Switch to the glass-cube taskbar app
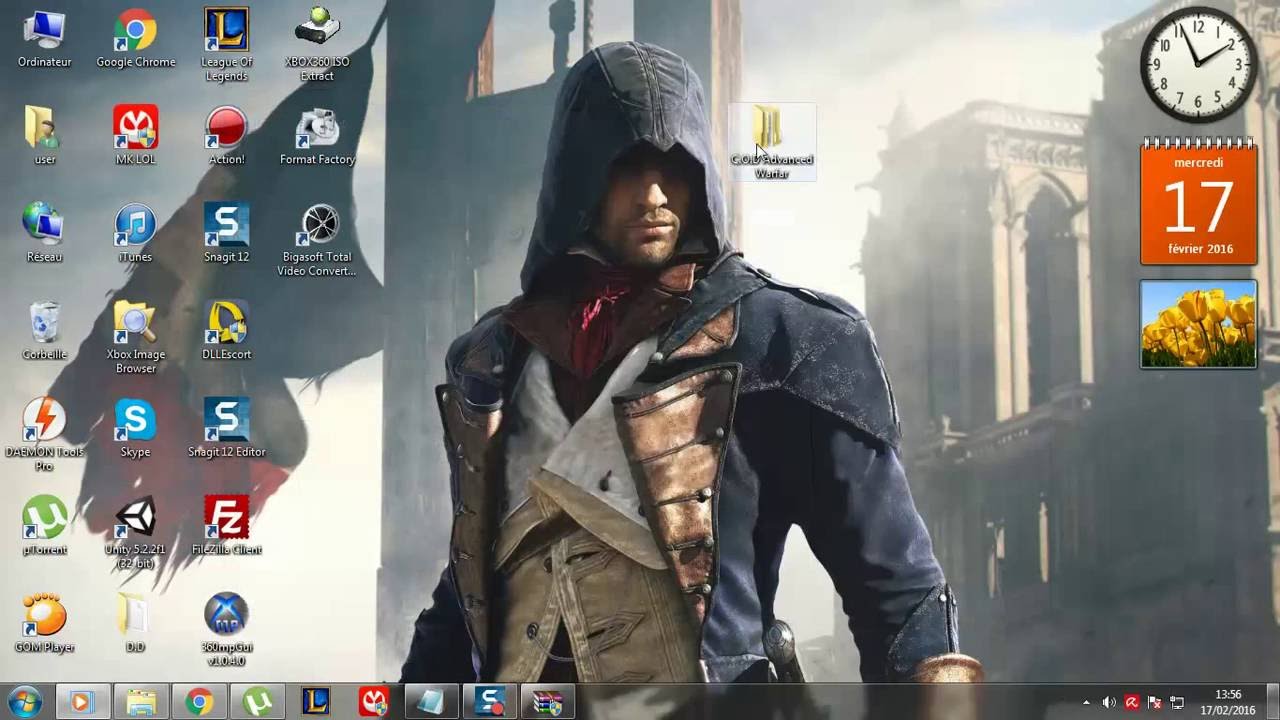Screen dimensions: 1280x720 point(432,703)
